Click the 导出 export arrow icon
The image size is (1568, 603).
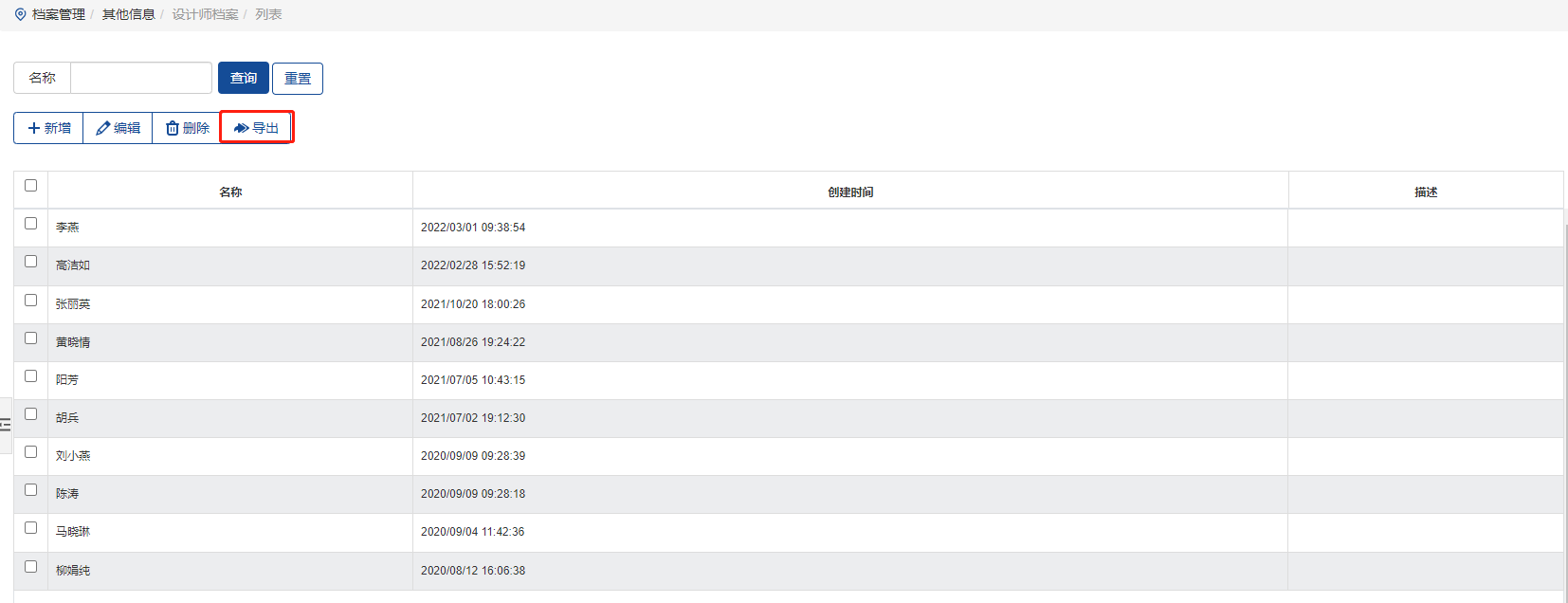(x=242, y=128)
